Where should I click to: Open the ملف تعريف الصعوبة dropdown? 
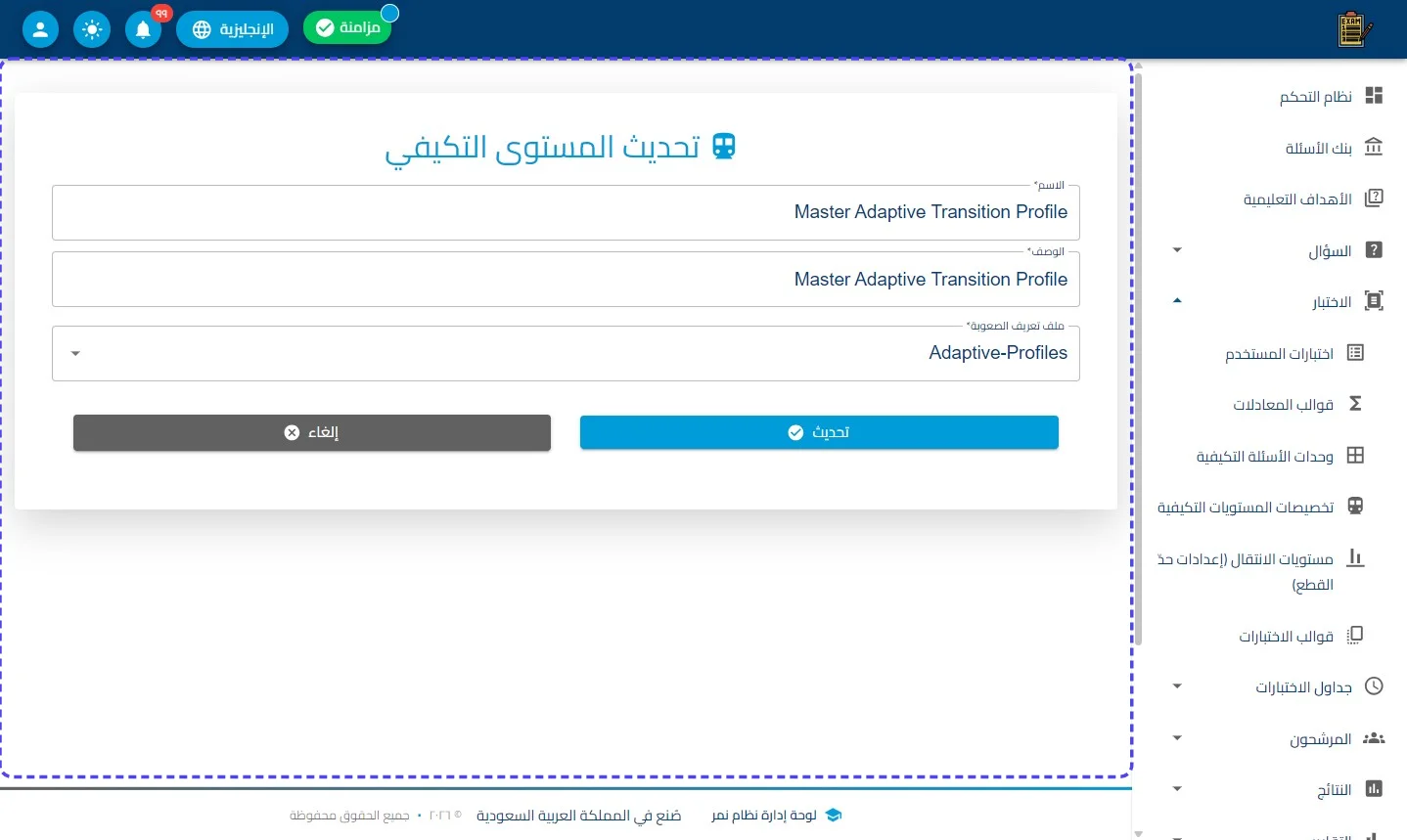(566, 353)
